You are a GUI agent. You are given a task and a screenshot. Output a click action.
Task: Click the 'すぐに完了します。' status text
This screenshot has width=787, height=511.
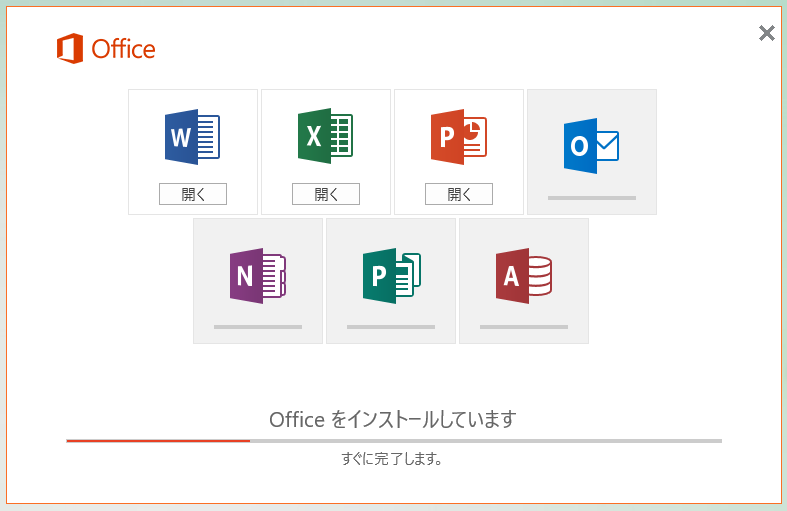[x=391, y=458]
